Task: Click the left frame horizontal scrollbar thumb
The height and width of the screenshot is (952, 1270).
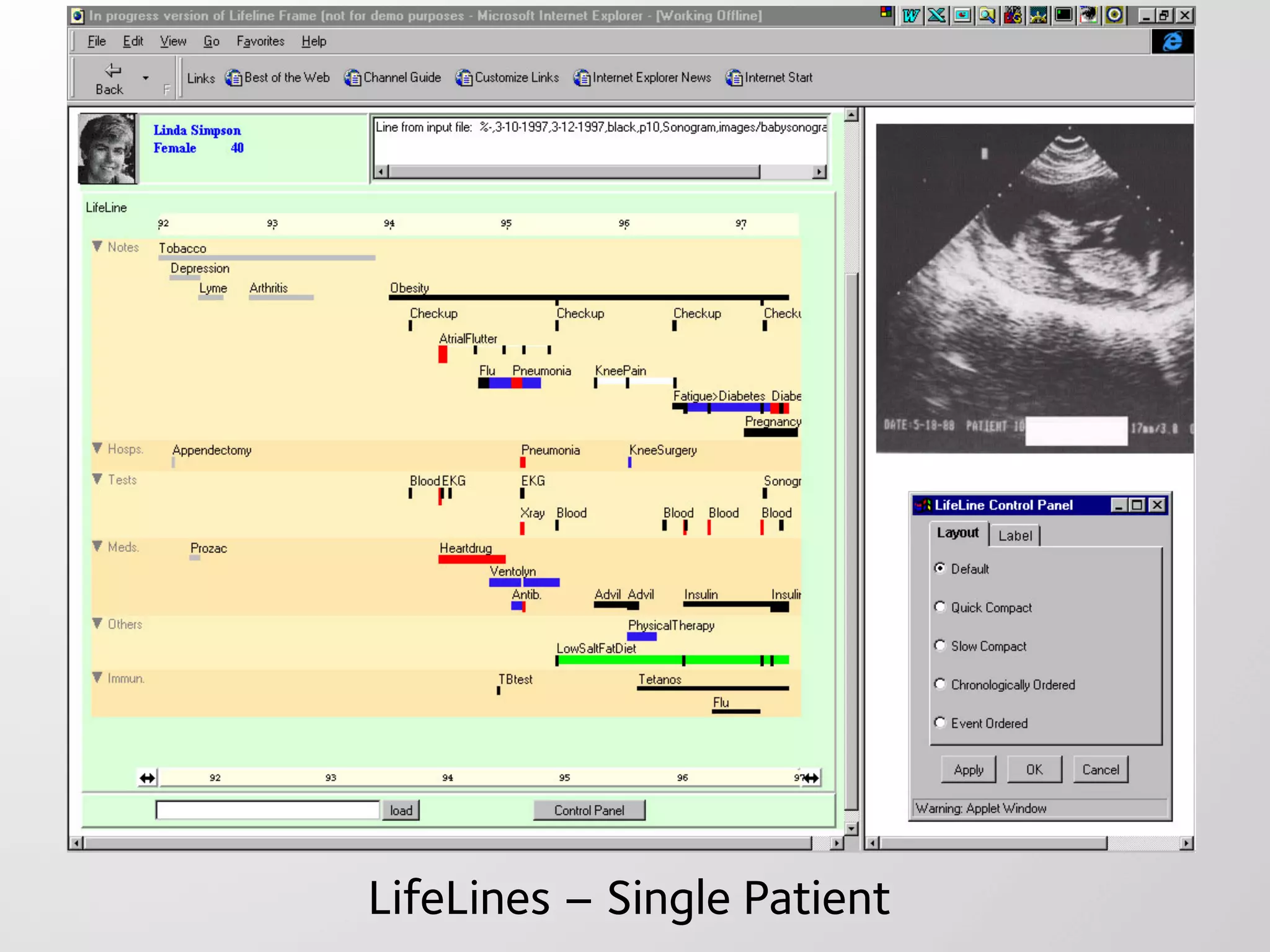Action: point(448,843)
